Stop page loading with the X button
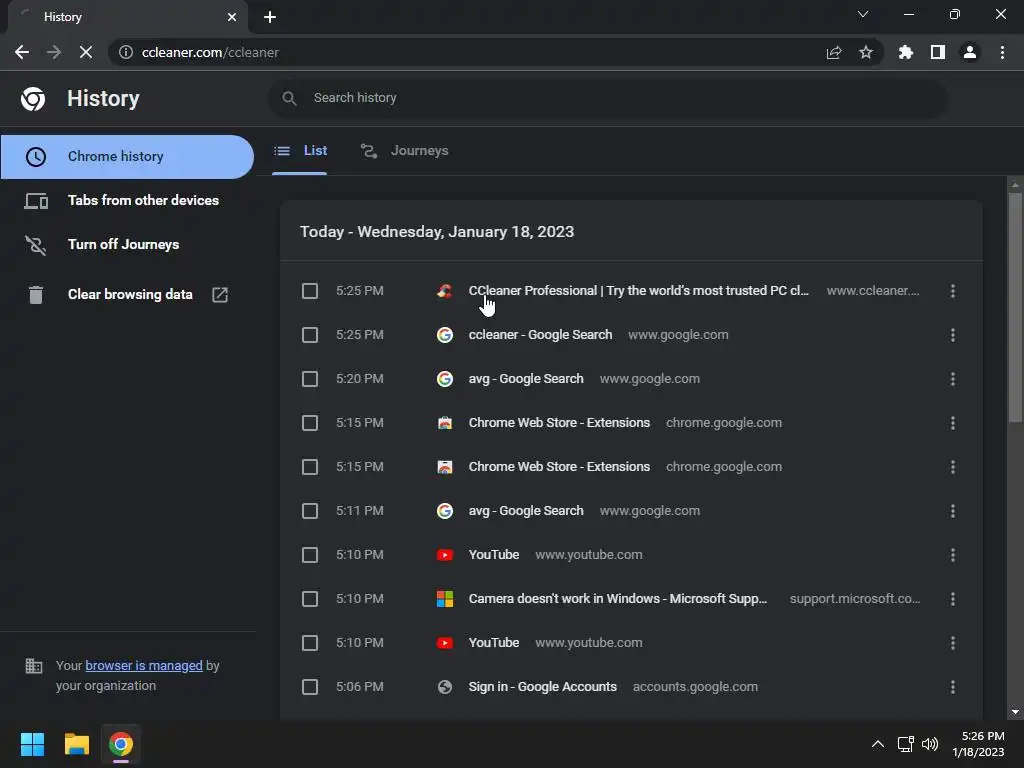 coord(86,52)
